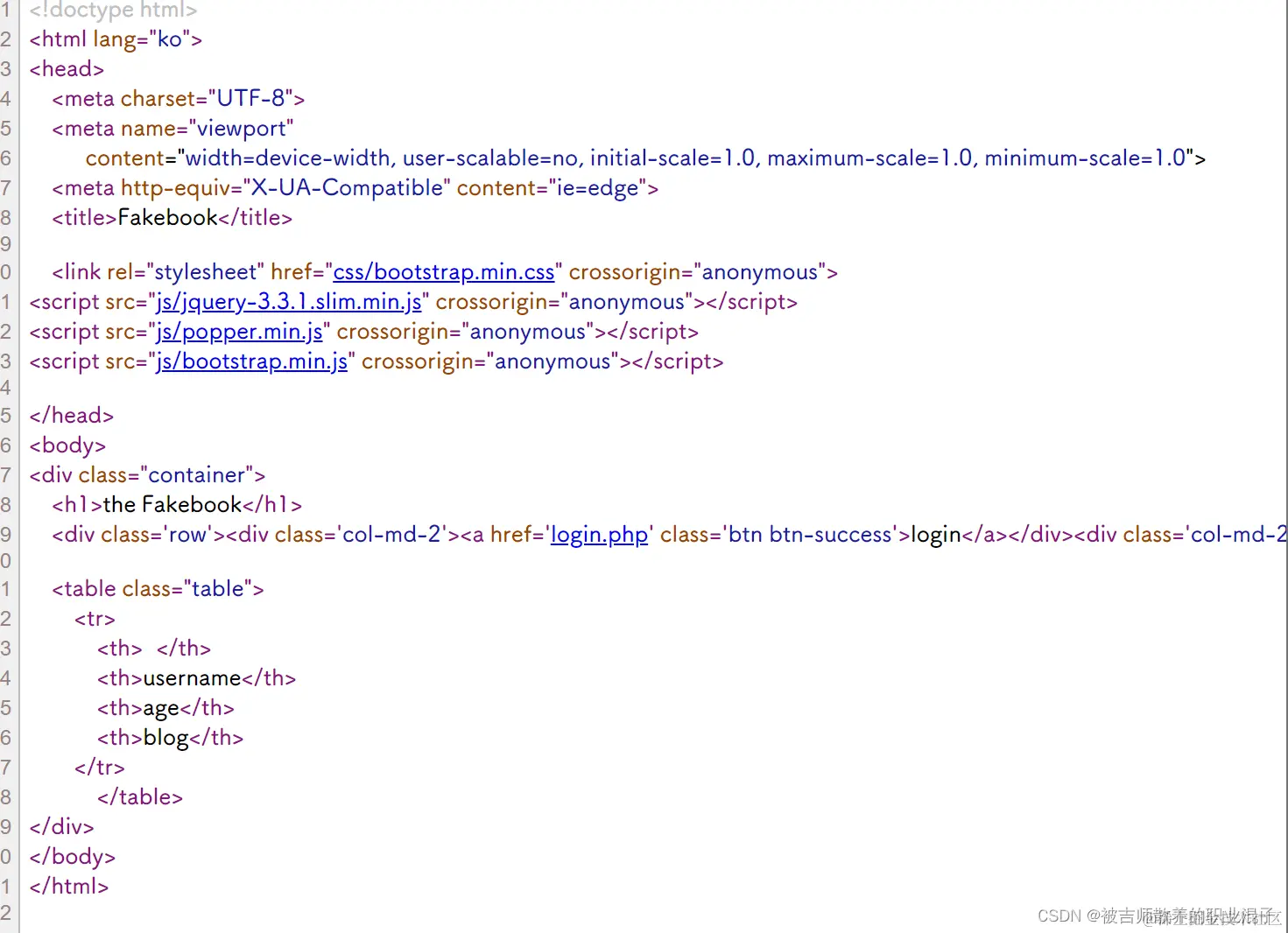Click the rel="stylesheet" attribute

186,272
